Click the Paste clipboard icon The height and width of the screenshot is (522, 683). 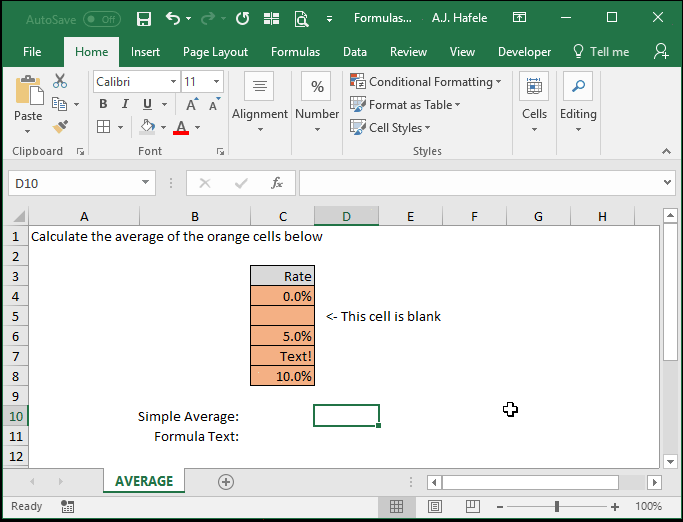pos(29,90)
